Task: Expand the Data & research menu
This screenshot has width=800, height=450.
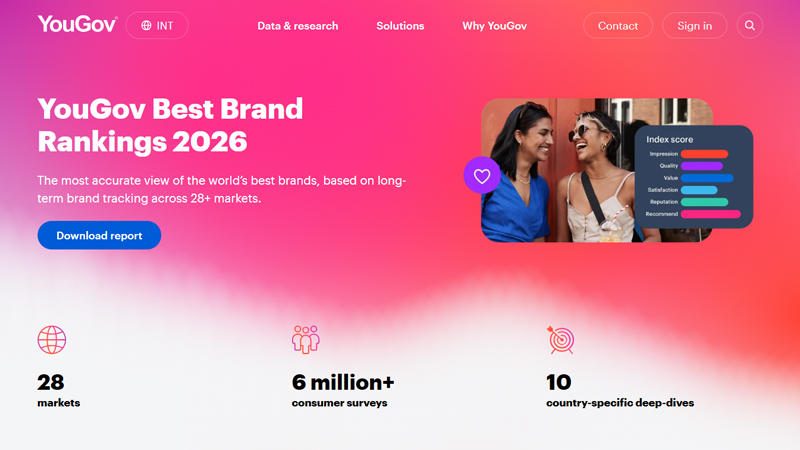Action: [297, 26]
